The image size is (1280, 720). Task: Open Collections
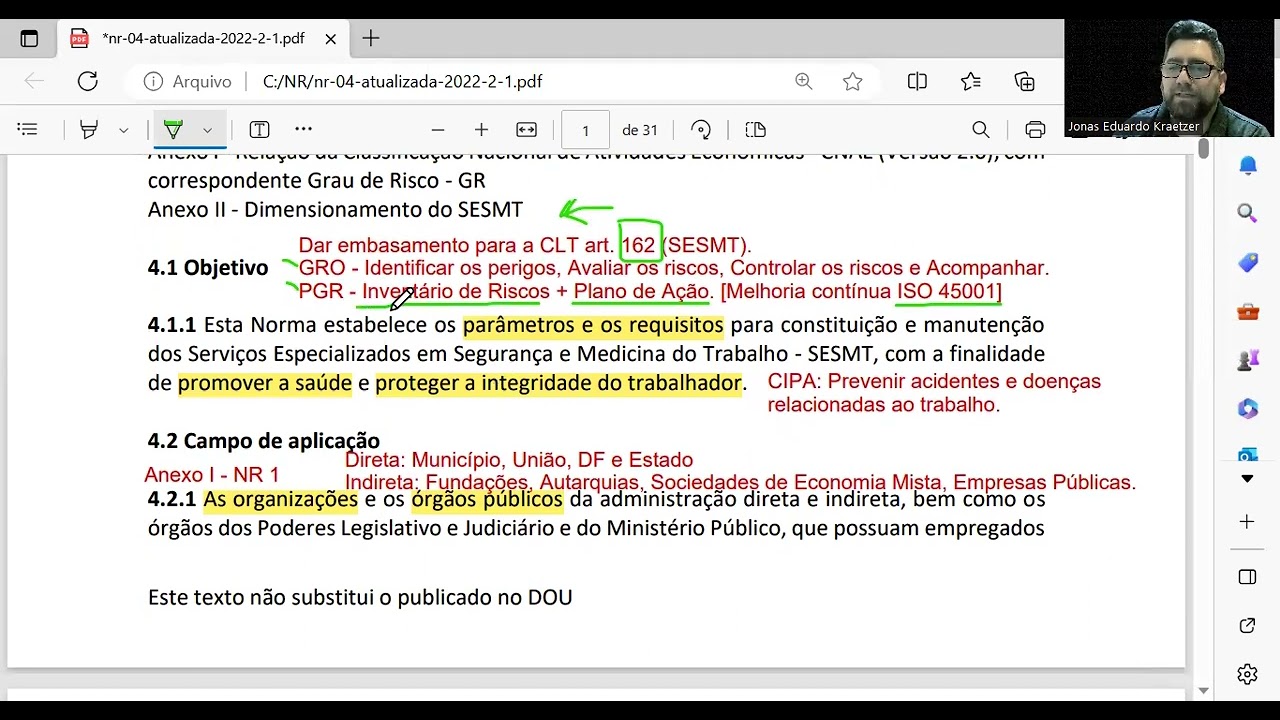(x=1025, y=82)
